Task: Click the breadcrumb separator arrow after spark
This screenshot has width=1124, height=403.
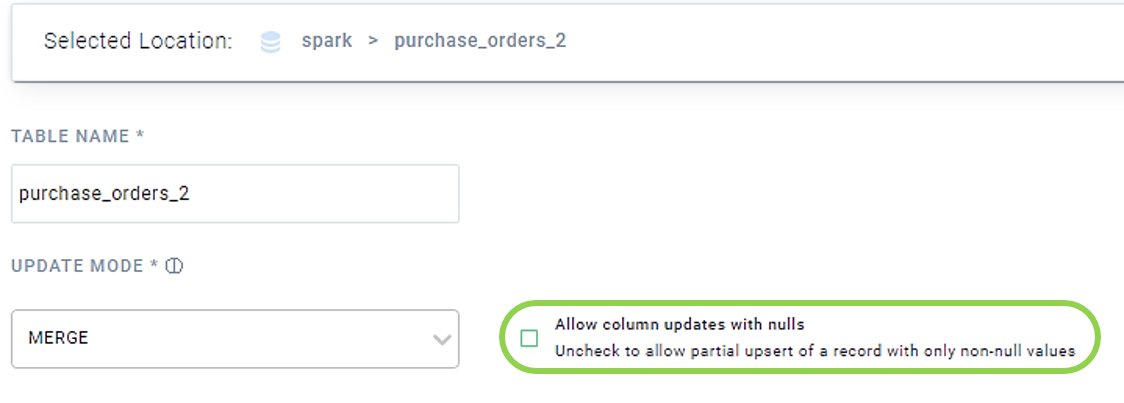Action: pos(373,41)
